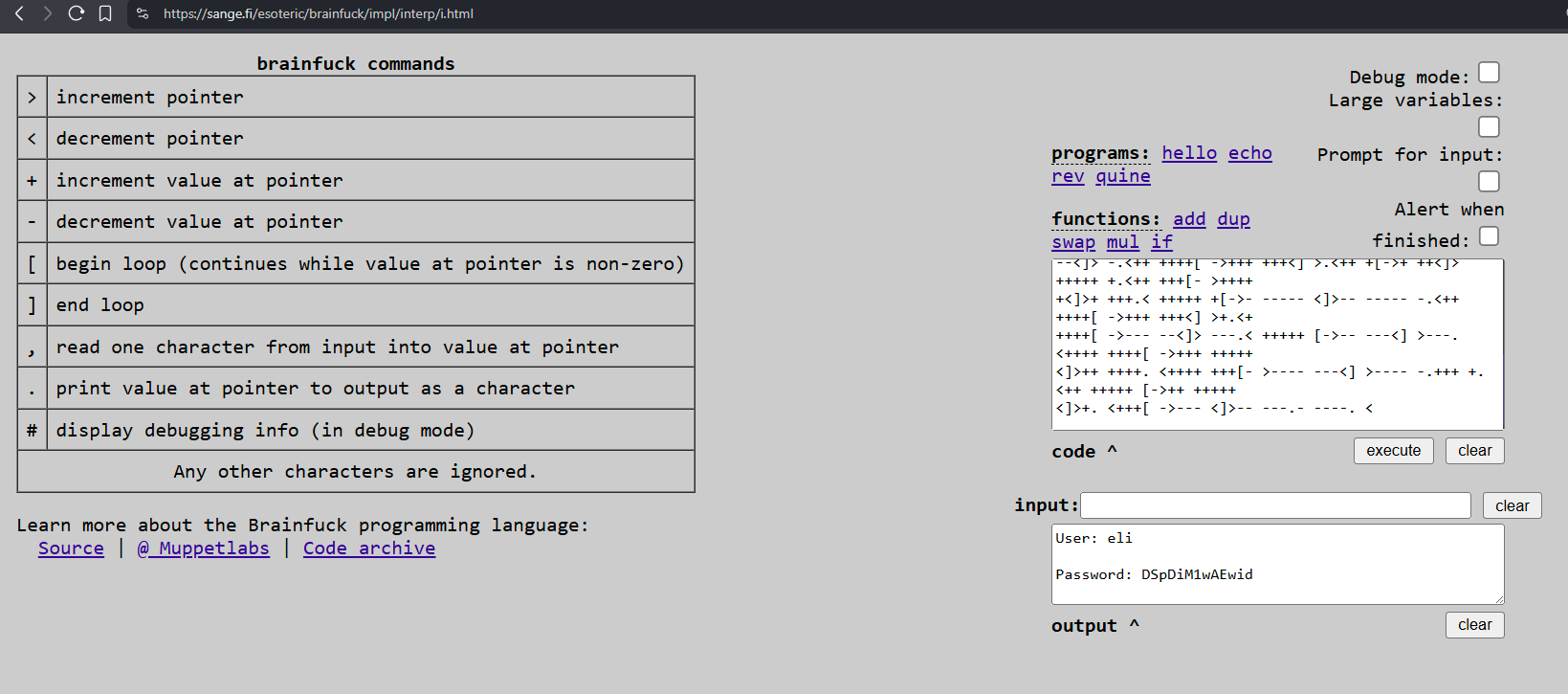This screenshot has height=694, width=1568.
Task: Collapse the output section caret
Action: (x=1134, y=624)
